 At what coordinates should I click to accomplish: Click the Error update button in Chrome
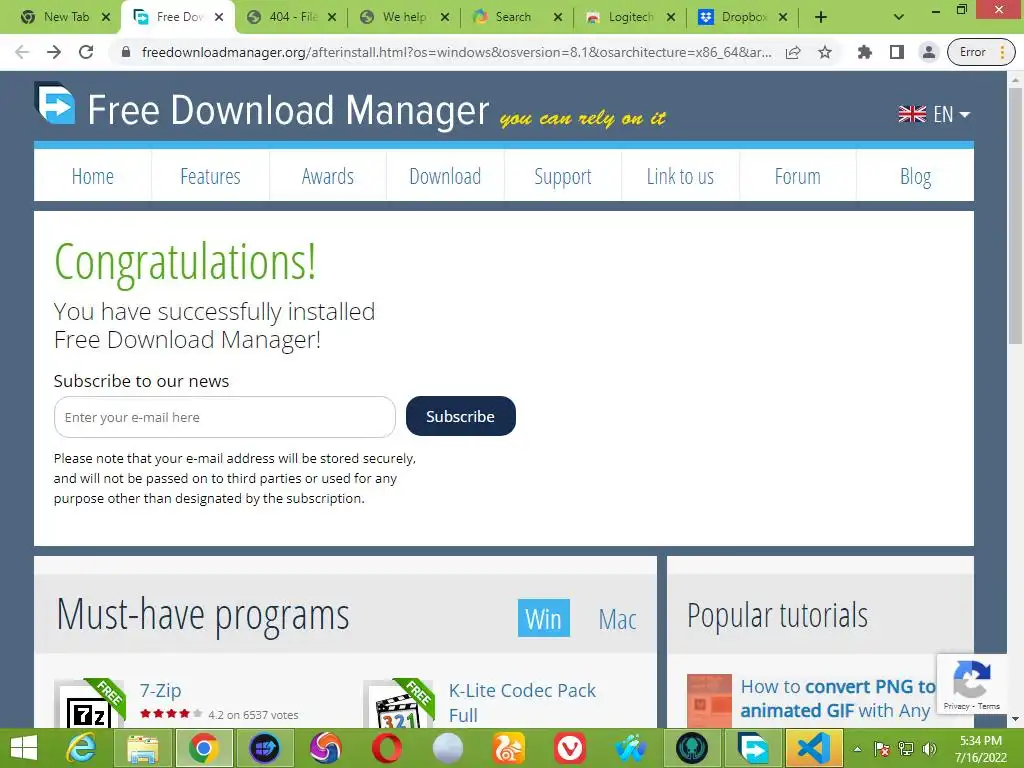[981, 52]
